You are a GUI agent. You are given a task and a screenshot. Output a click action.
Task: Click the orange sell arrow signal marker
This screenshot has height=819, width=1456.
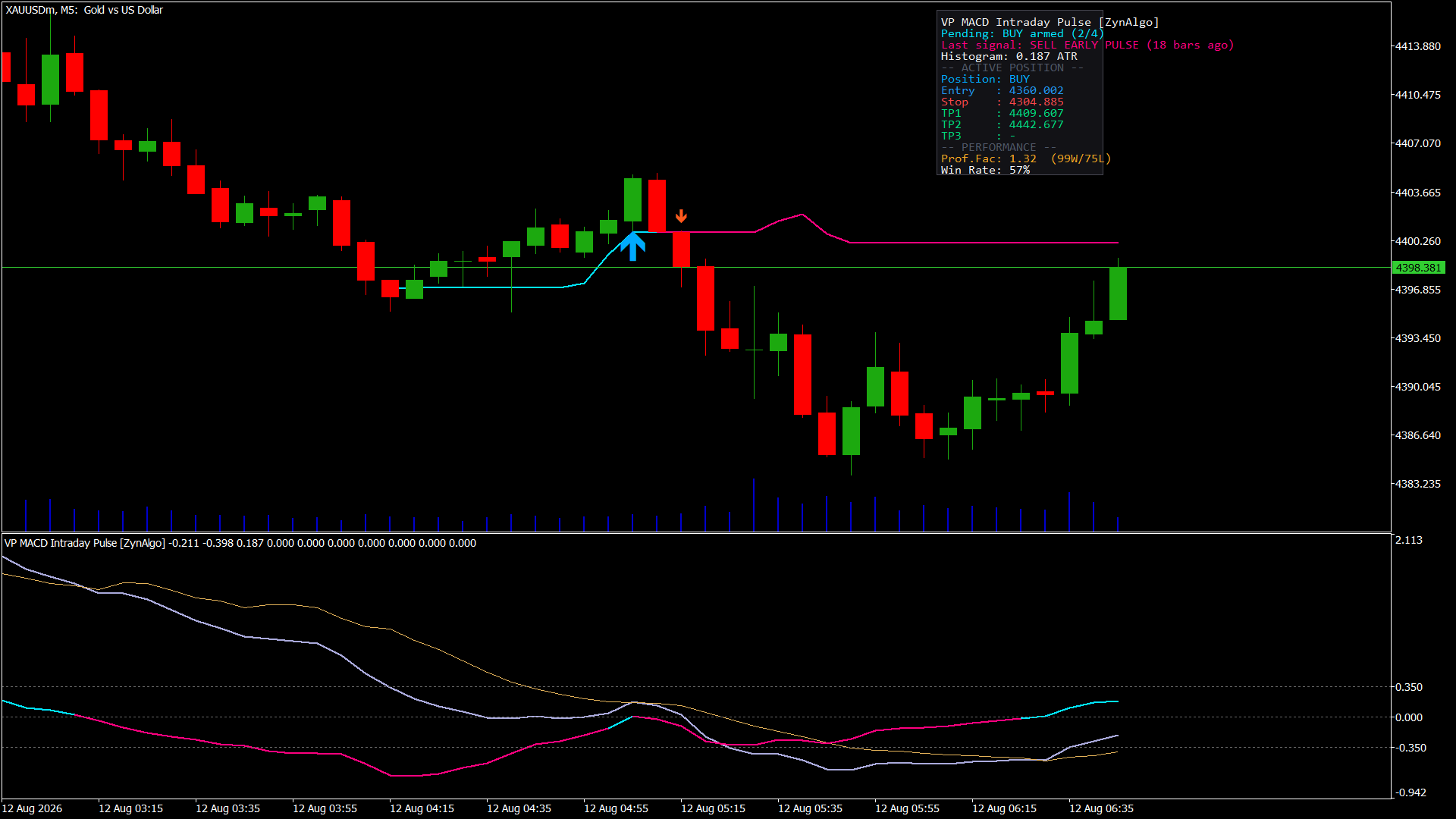[681, 216]
